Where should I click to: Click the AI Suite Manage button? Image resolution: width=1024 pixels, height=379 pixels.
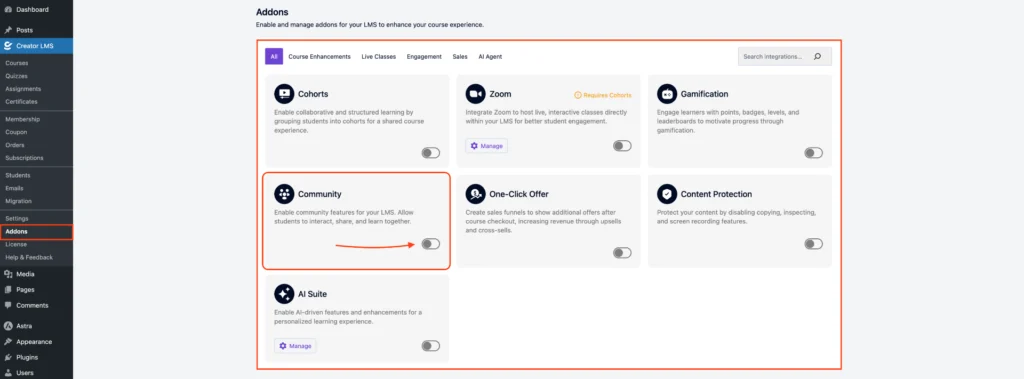click(295, 346)
